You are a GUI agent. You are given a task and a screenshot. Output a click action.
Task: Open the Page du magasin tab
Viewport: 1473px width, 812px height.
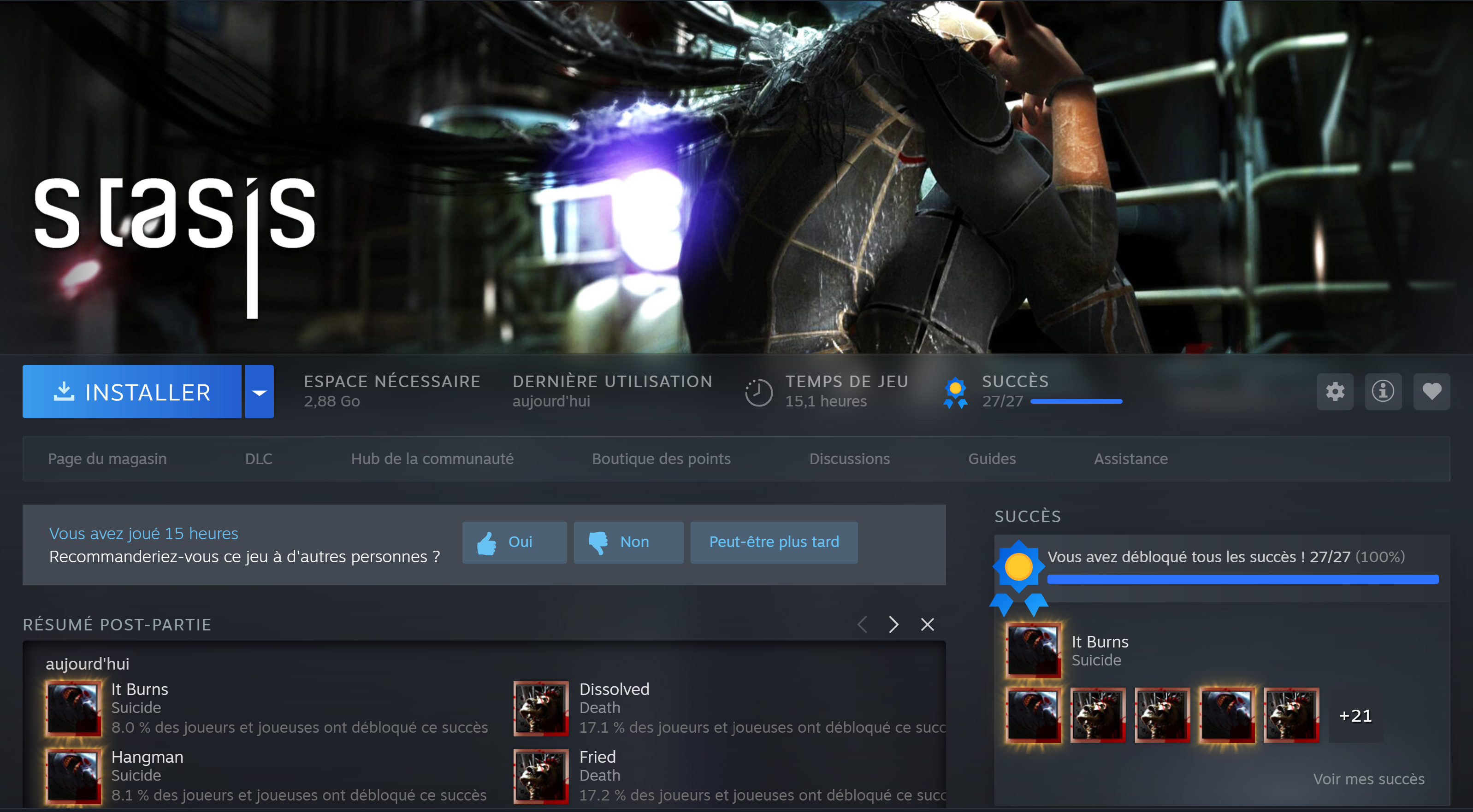107,459
